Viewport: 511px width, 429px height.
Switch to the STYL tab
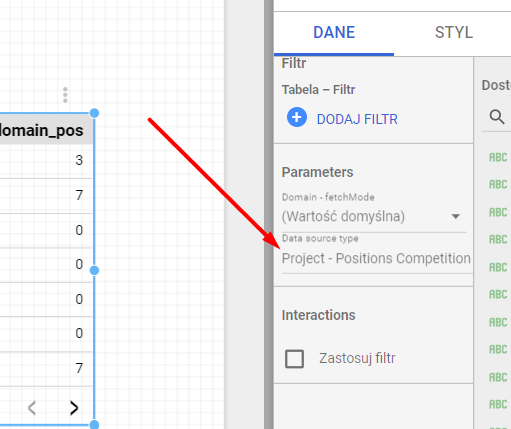[454, 33]
